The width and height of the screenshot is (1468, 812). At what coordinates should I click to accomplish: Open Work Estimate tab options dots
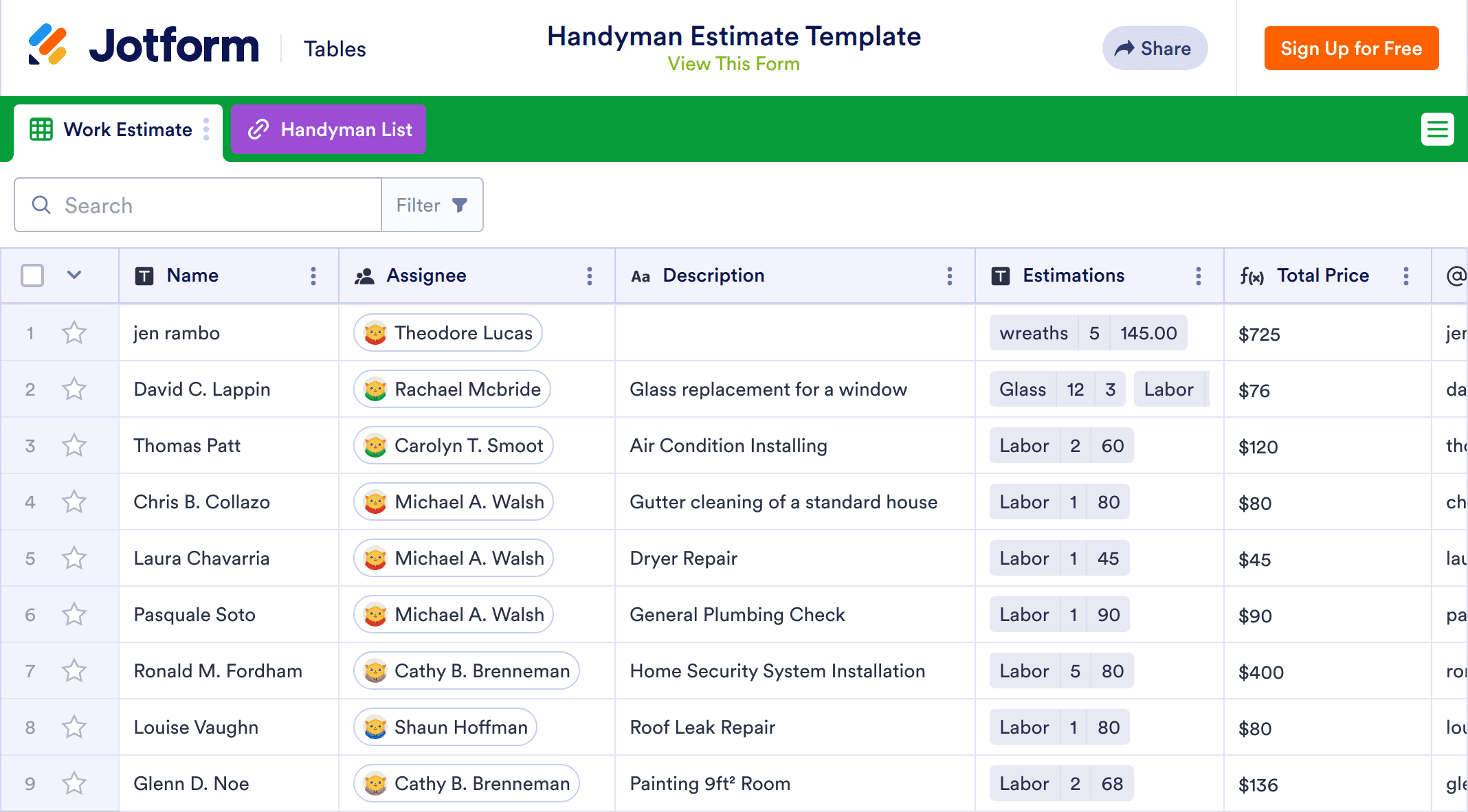pyautogui.click(x=206, y=129)
